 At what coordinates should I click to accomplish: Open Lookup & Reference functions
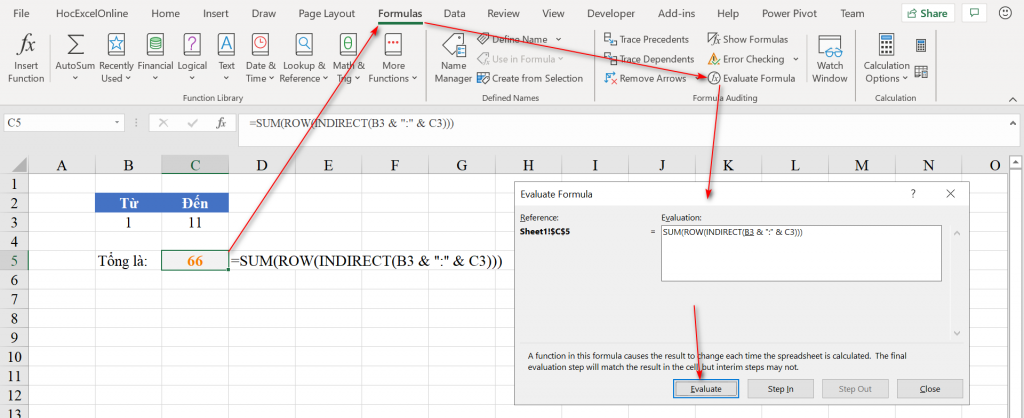coord(304,59)
